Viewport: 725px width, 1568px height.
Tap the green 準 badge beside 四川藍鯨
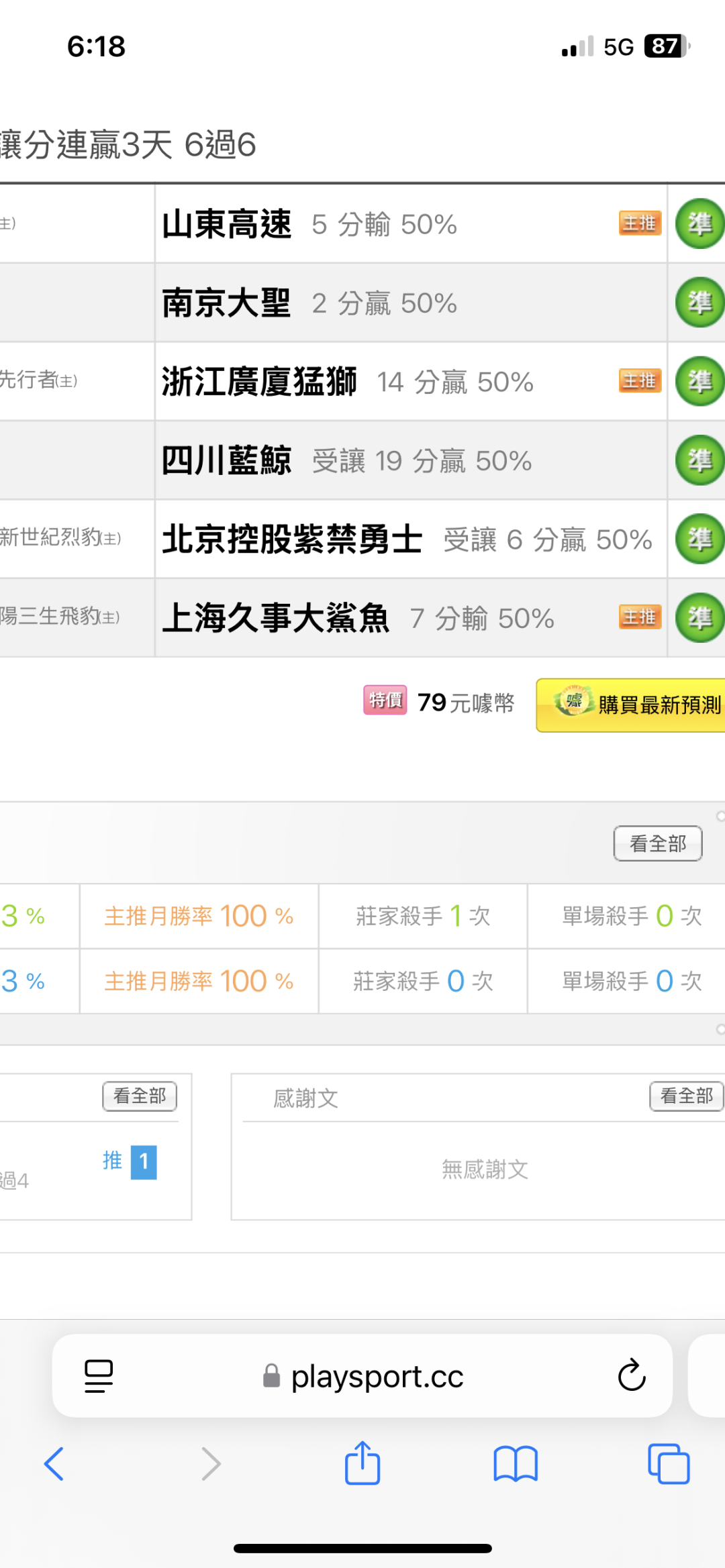click(699, 460)
